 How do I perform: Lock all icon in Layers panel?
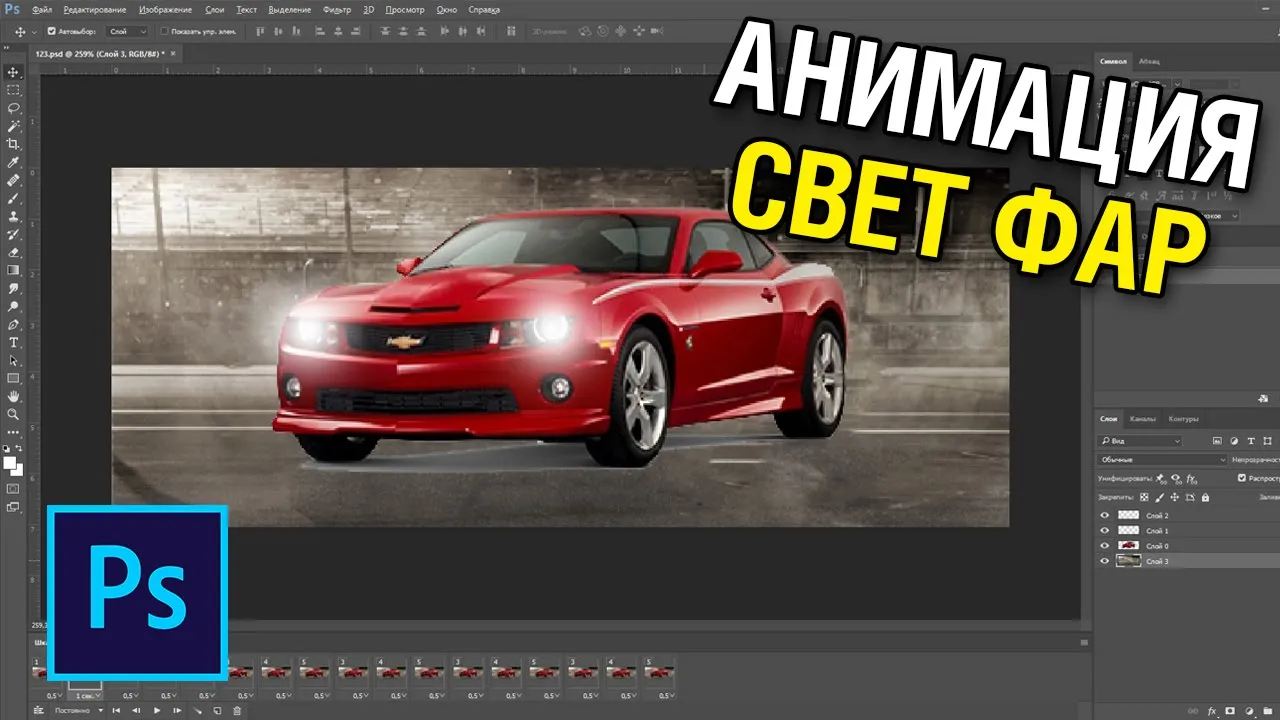(1205, 497)
